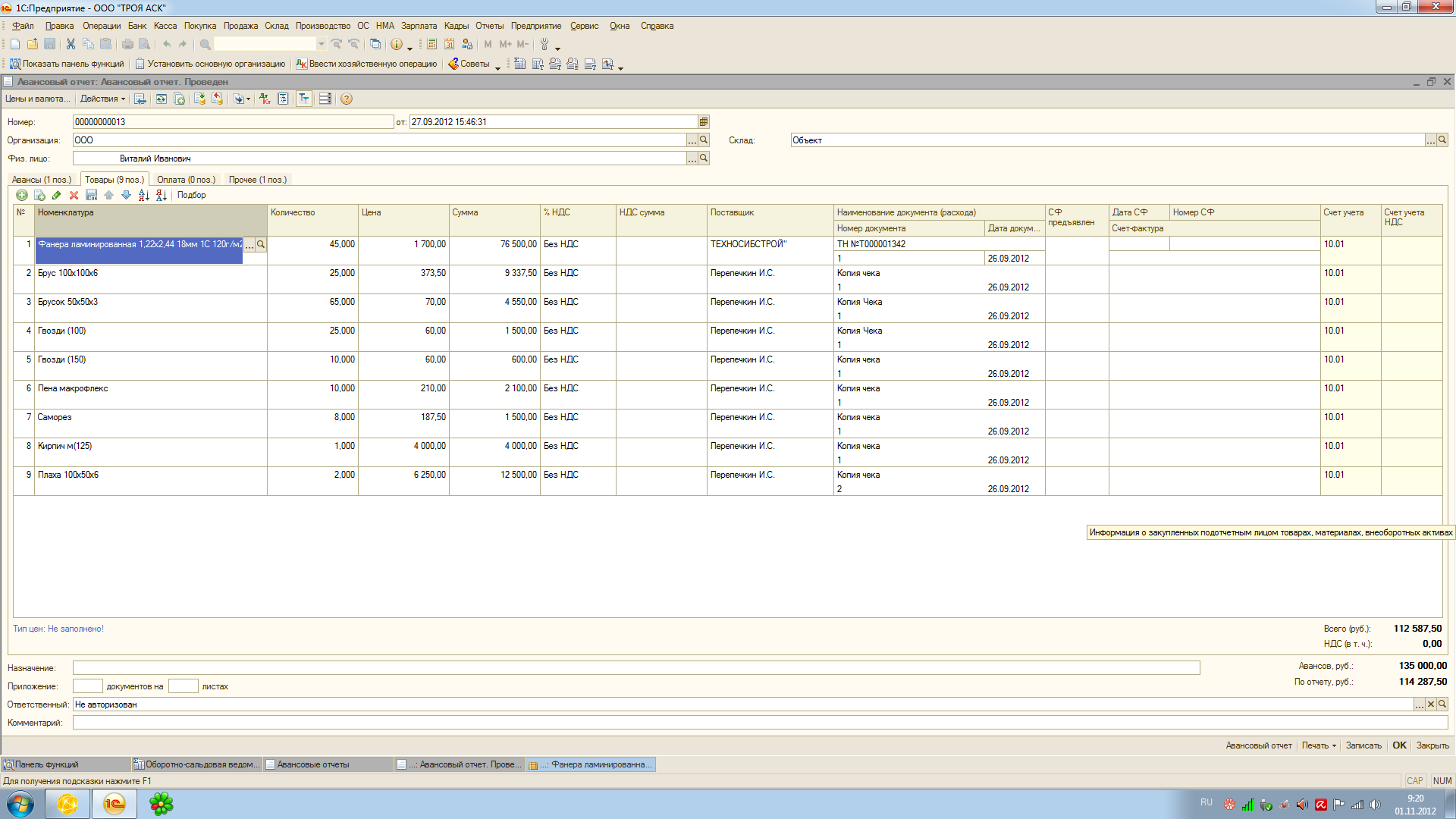Click the Записать button
The image size is (1456, 819).
coord(1363,746)
